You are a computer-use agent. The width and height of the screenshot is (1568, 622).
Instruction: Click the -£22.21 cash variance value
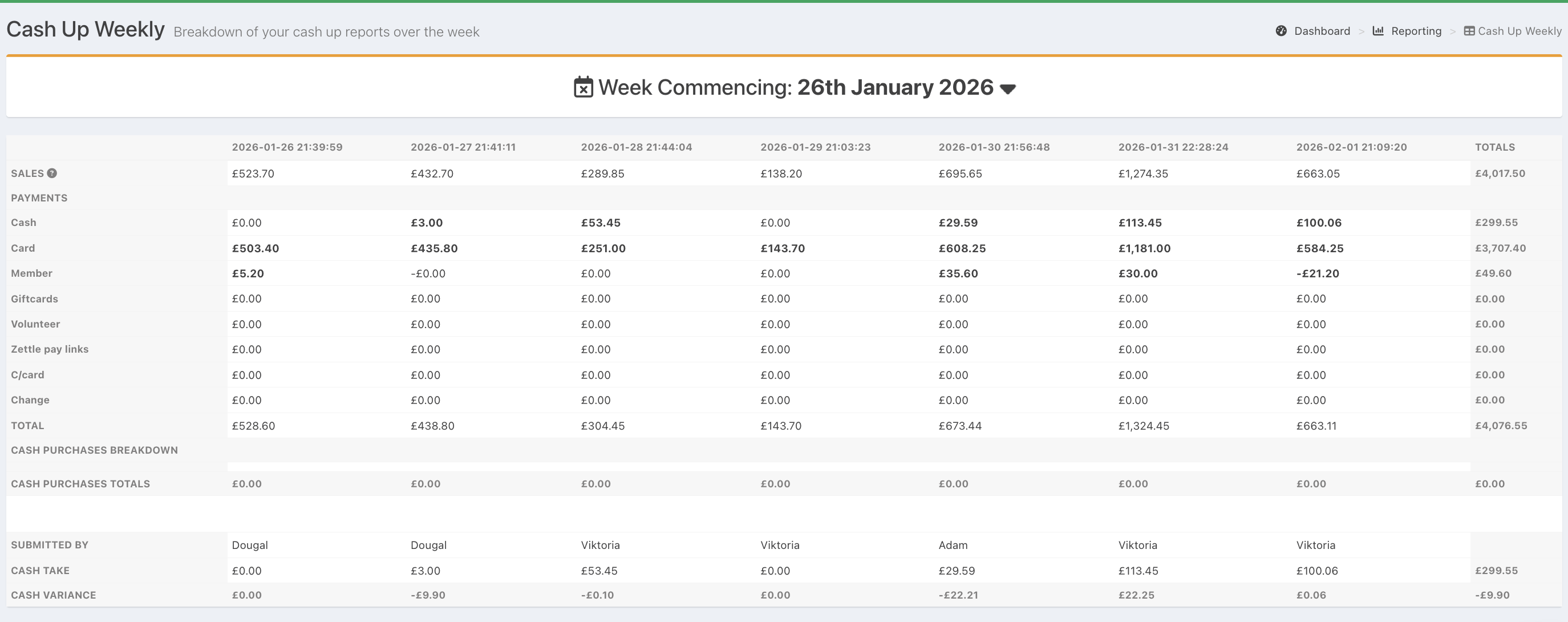958,595
